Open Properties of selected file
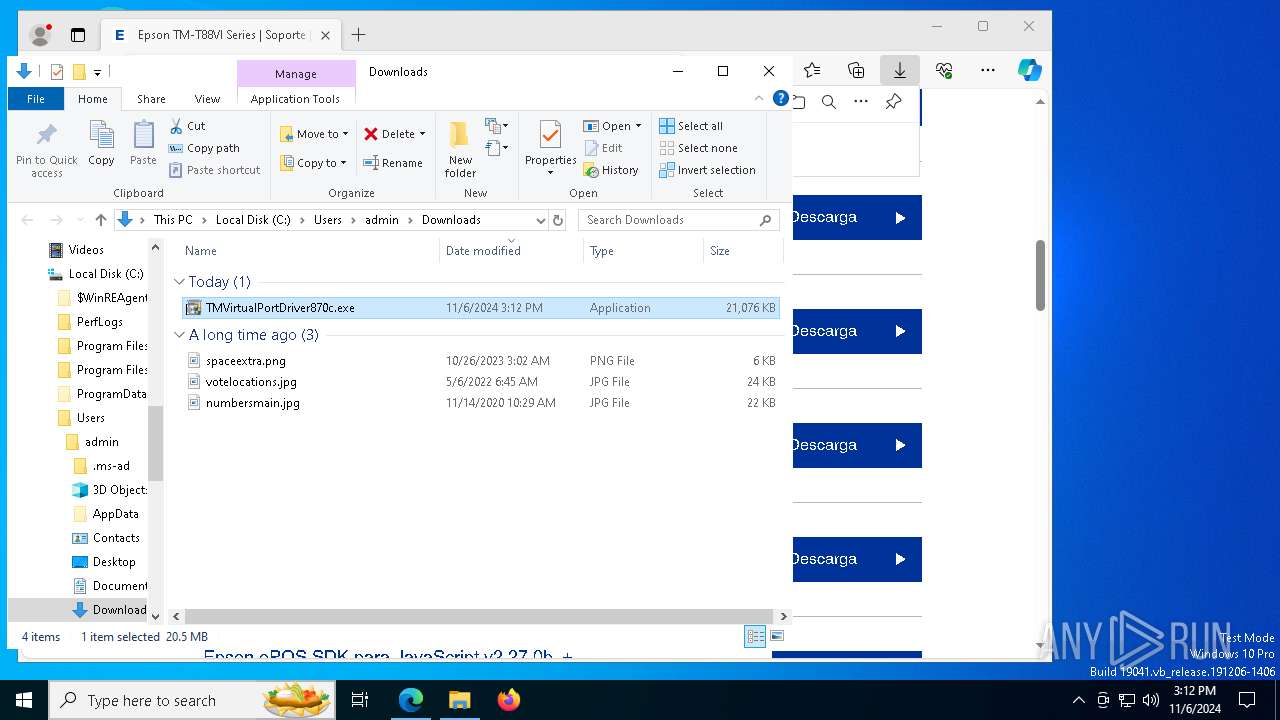 click(x=551, y=148)
